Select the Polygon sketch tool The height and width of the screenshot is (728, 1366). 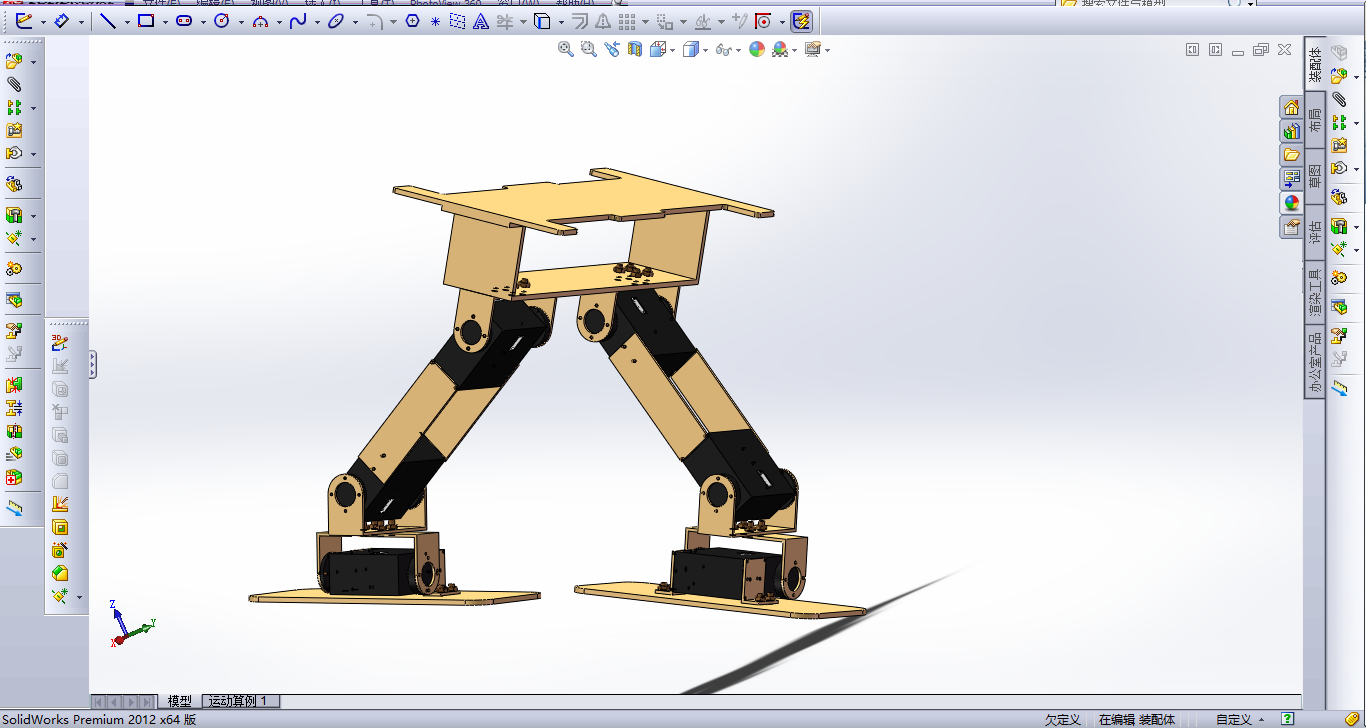(412, 21)
